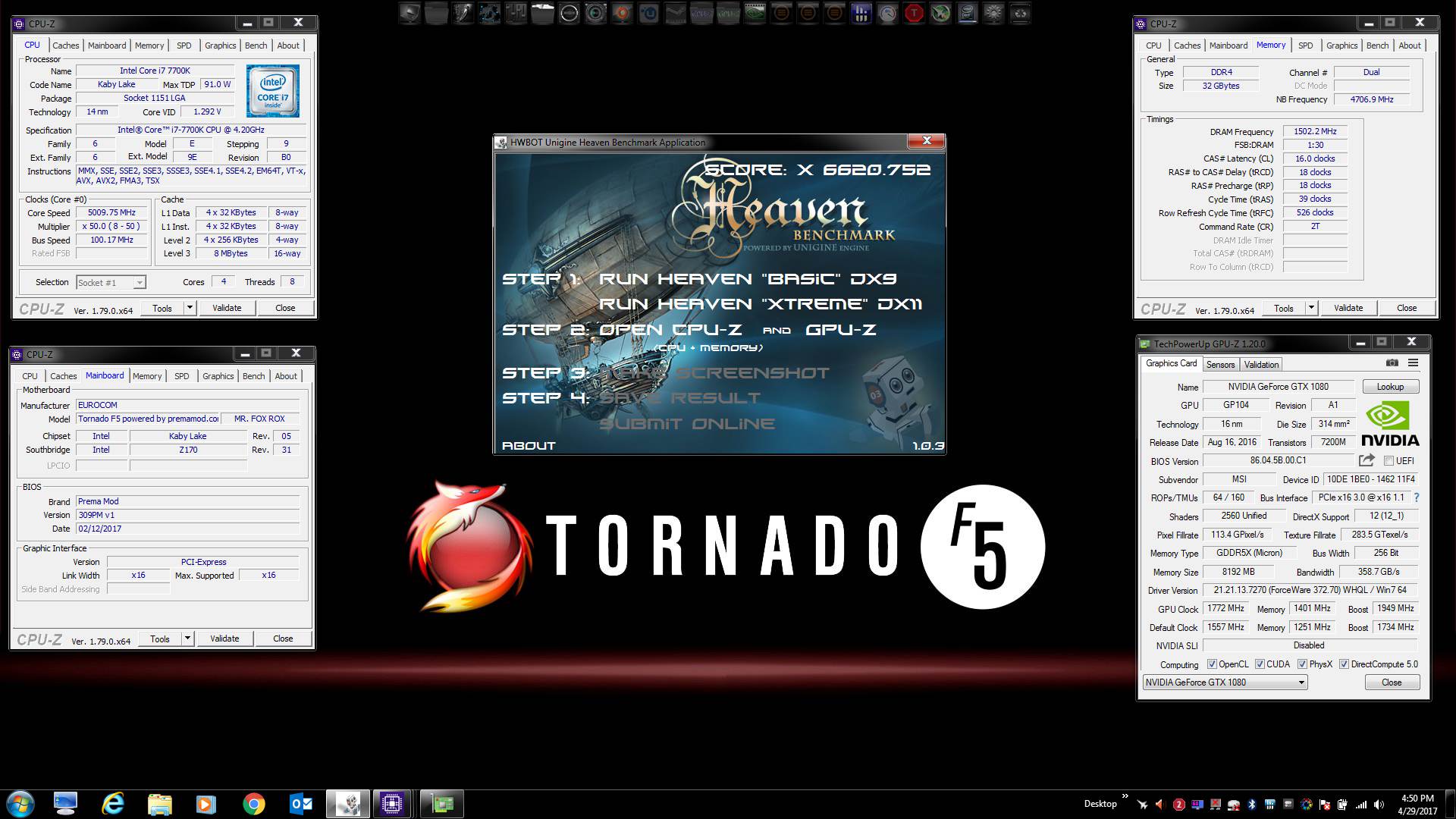This screenshot has width=1456, height=819.
Task: Open SPD tab in the Mainboard CPU-Z window
Action: click(182, 376)
